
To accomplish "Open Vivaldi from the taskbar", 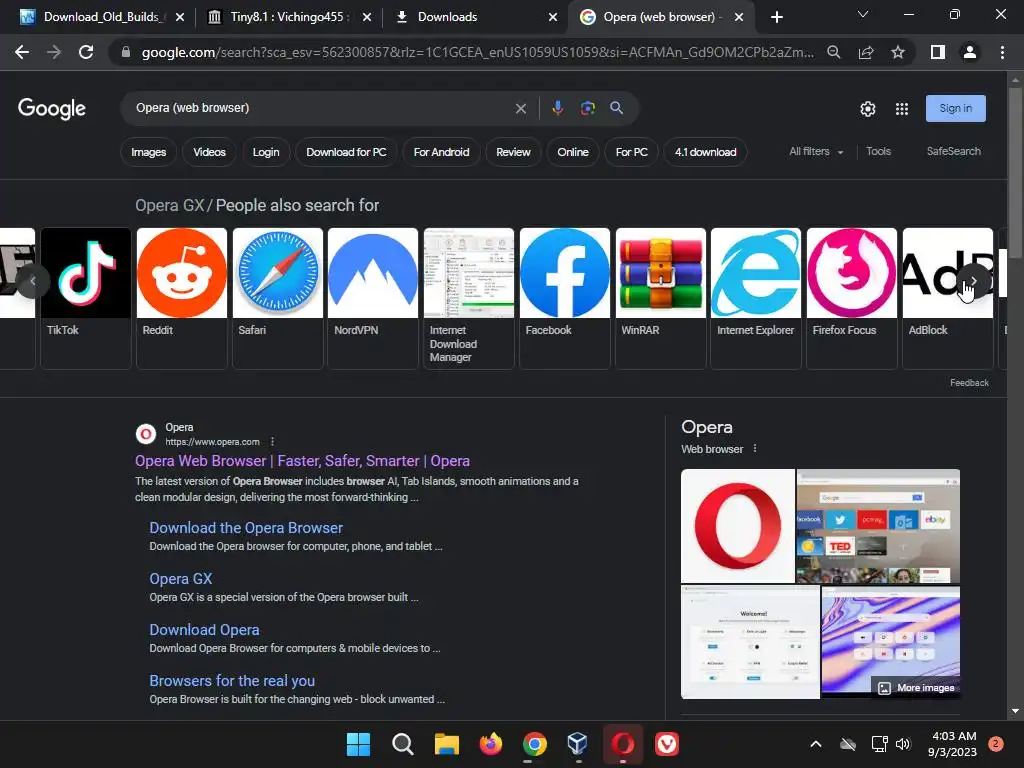I will [x=666, y=744].
